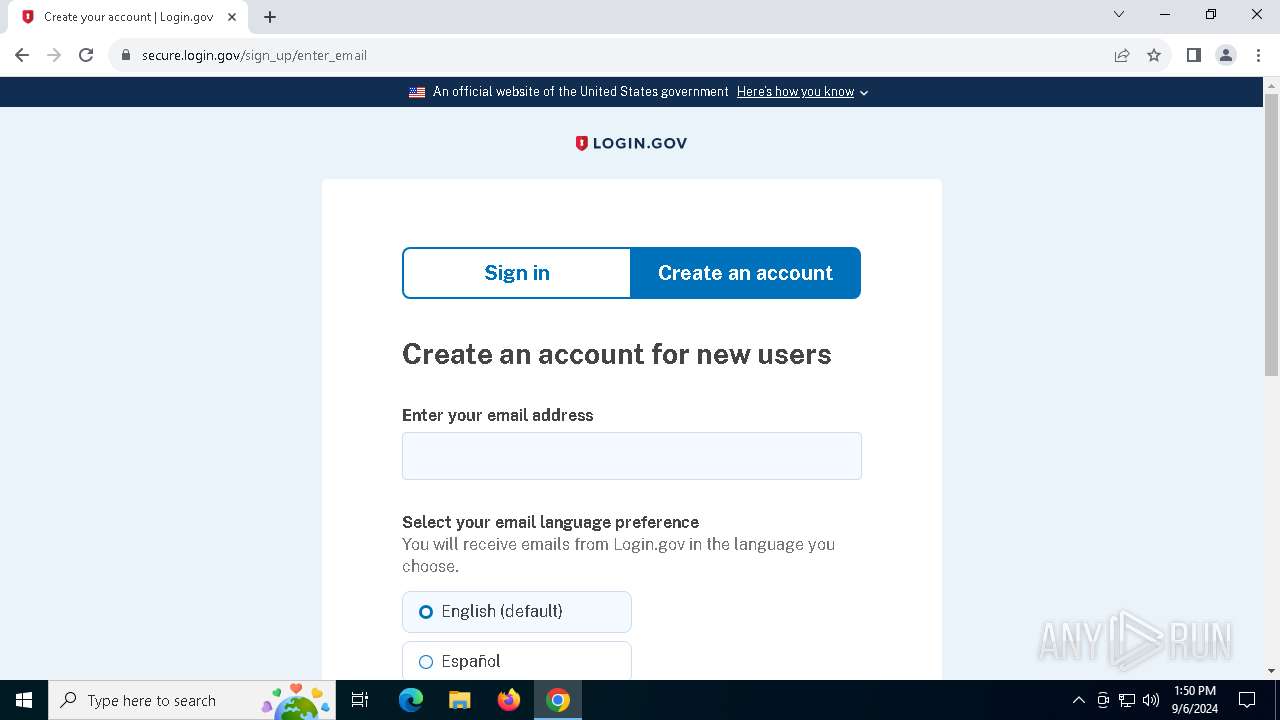
Task: Click the taskbar clock and date
Action: tap(1194, 700)
